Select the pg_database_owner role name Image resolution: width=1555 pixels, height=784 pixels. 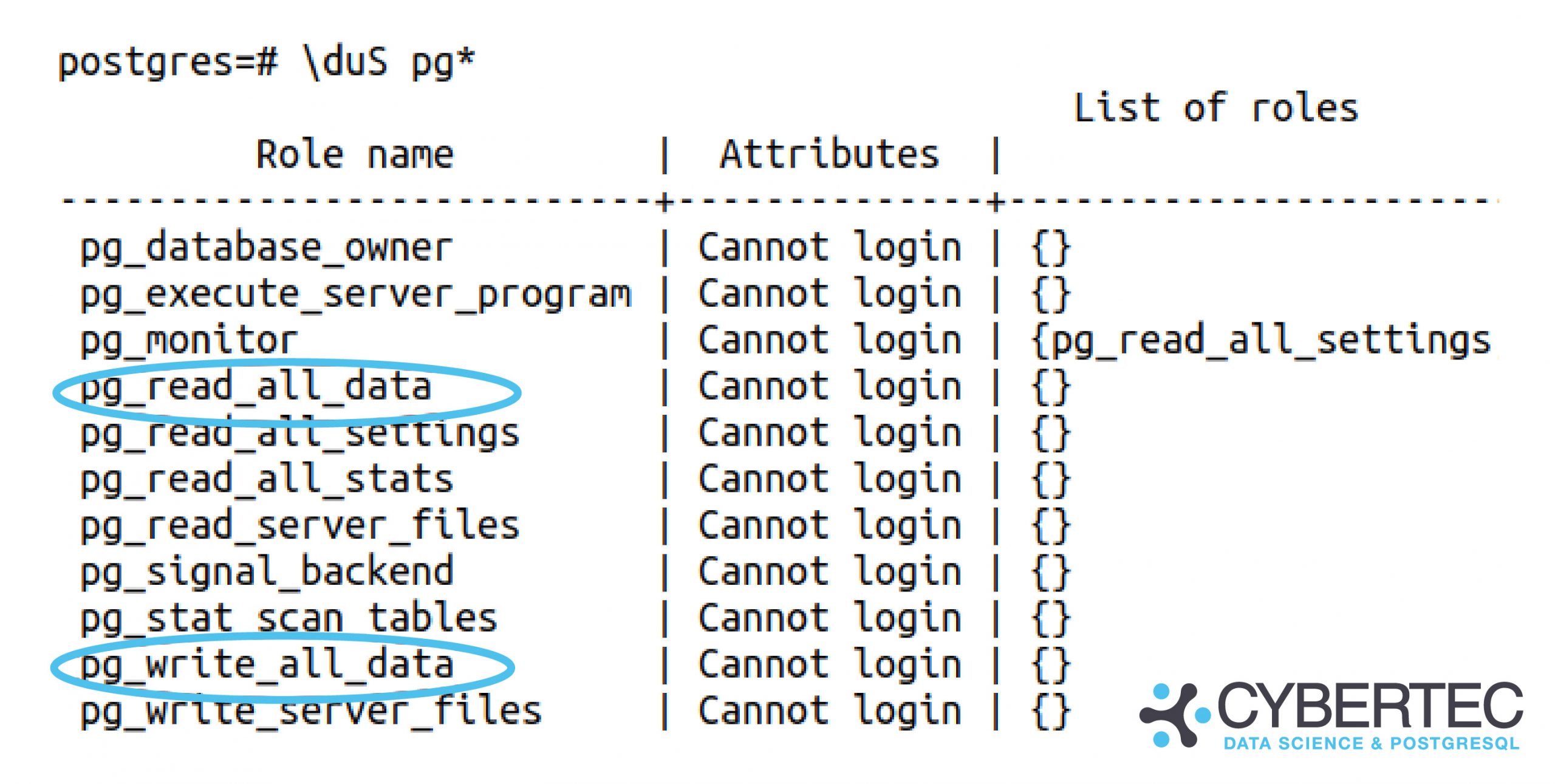pyautogui.click(x=267, y=248)
